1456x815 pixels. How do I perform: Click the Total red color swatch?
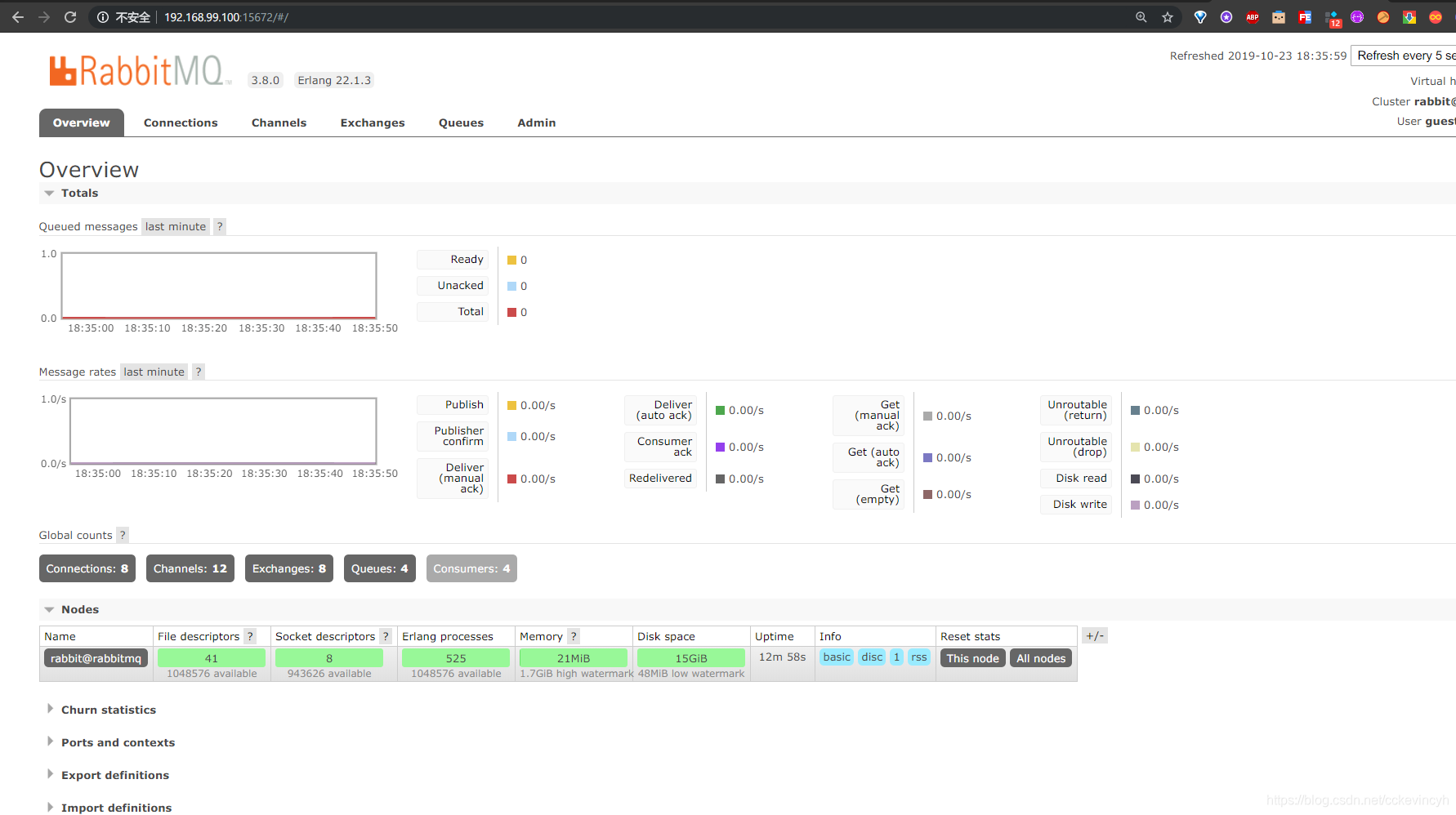(x=511, y=312)
